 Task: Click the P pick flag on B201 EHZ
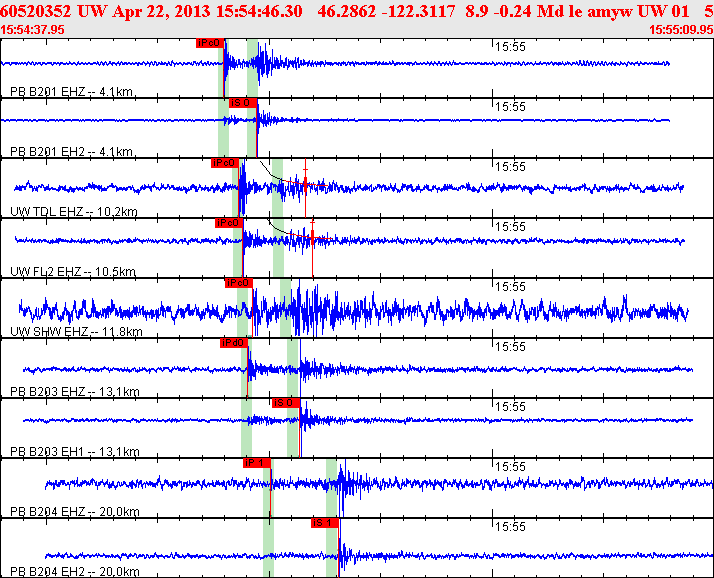(x=208, y=44)
